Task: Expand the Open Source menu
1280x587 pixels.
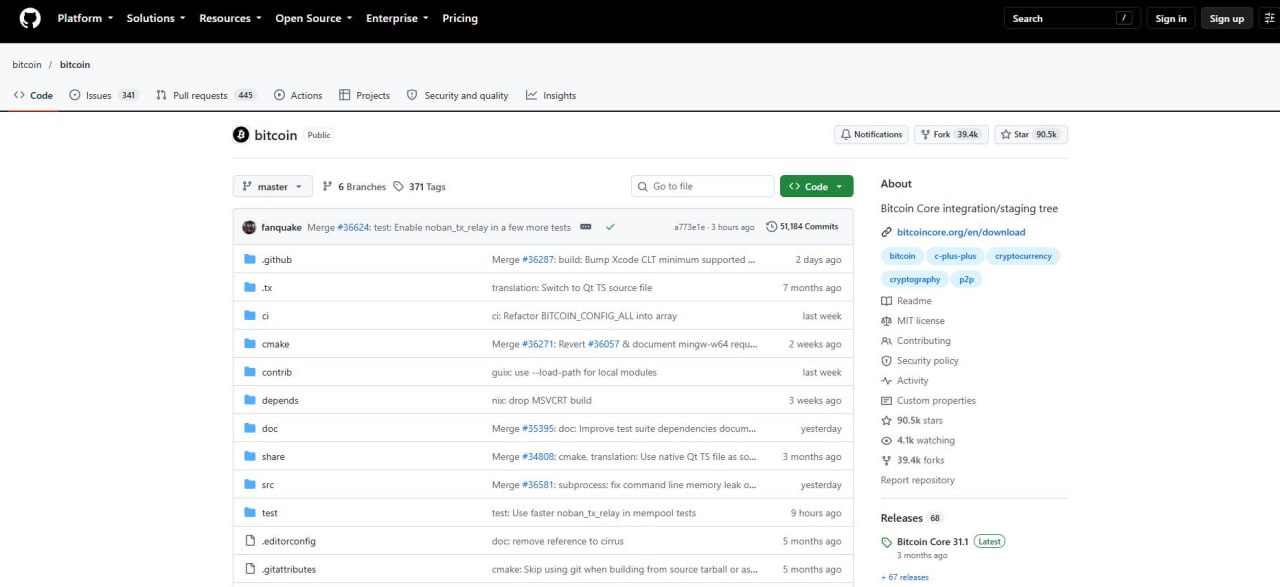Action: tap(314, 18)
